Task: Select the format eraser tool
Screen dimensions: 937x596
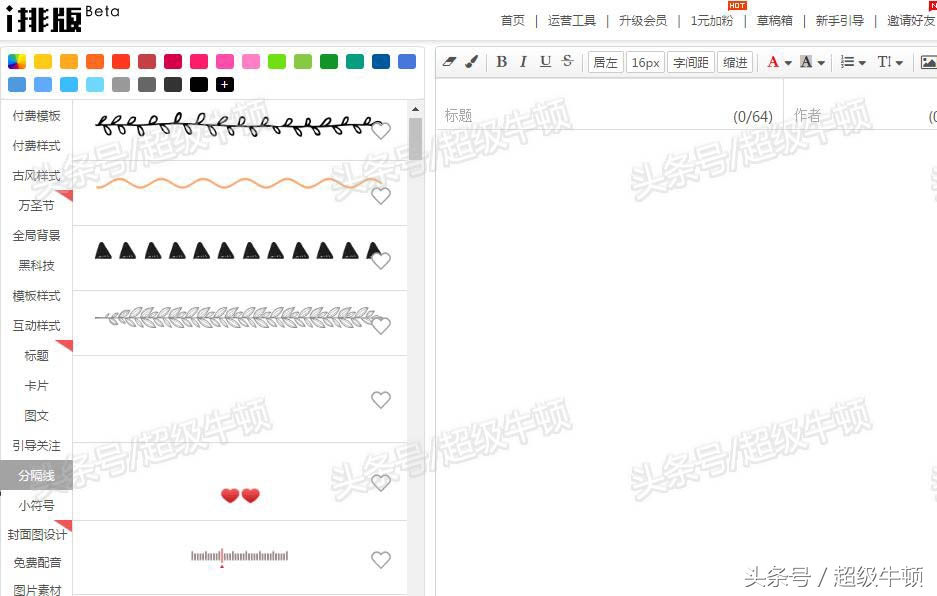Action: coord(449,61)
